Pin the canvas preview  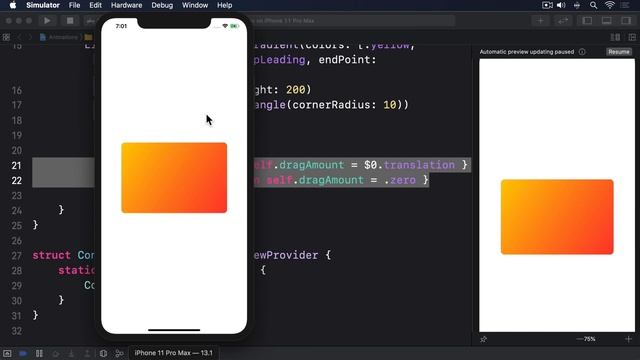point(484,339)
